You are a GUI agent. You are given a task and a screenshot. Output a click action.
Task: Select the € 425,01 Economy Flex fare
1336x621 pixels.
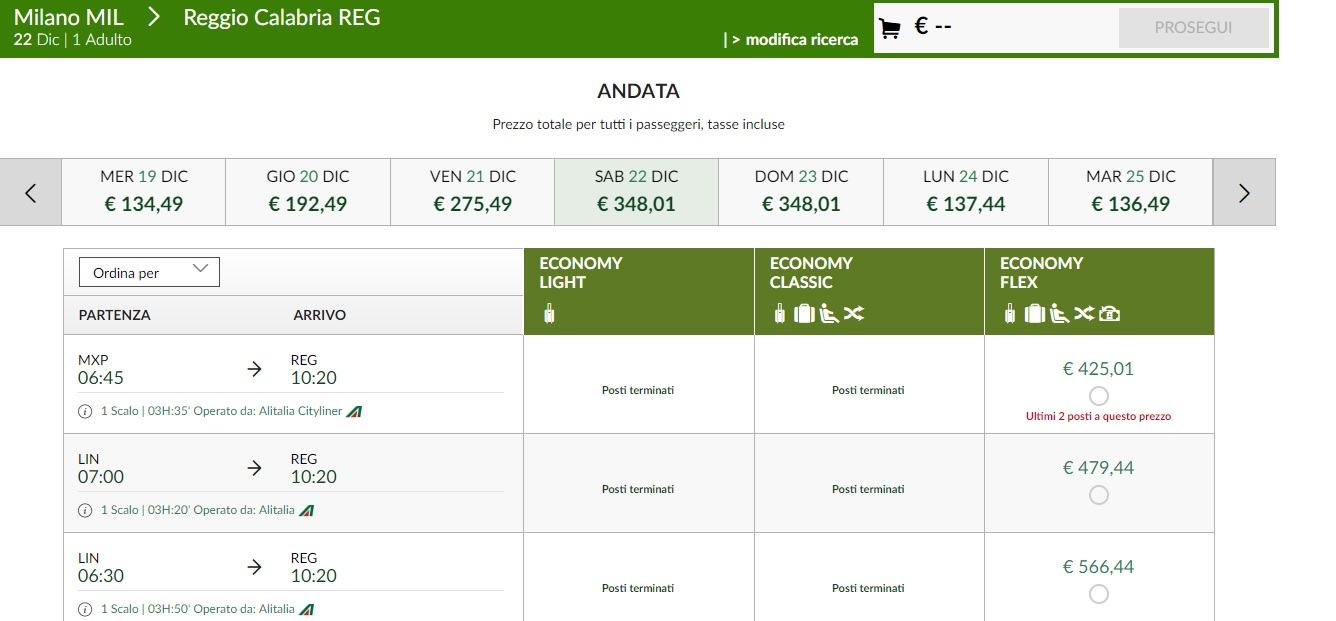click(1098, 396)
